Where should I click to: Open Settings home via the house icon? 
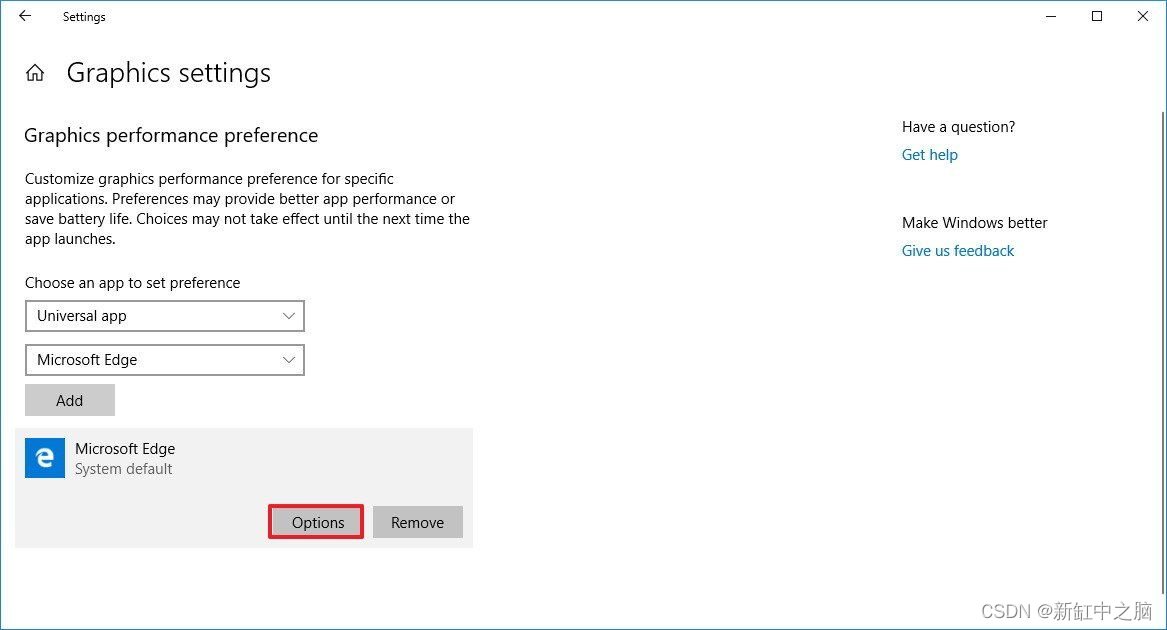pyautogui.click(x=35, y=73)
